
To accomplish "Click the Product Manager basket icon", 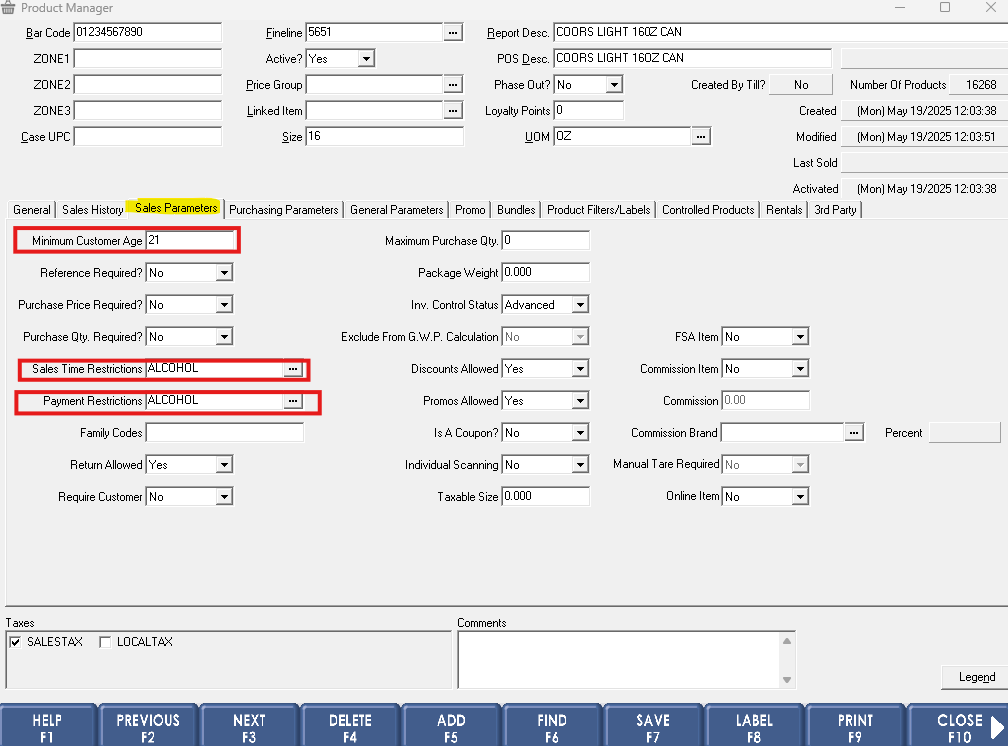I will (x=8, y=8).
